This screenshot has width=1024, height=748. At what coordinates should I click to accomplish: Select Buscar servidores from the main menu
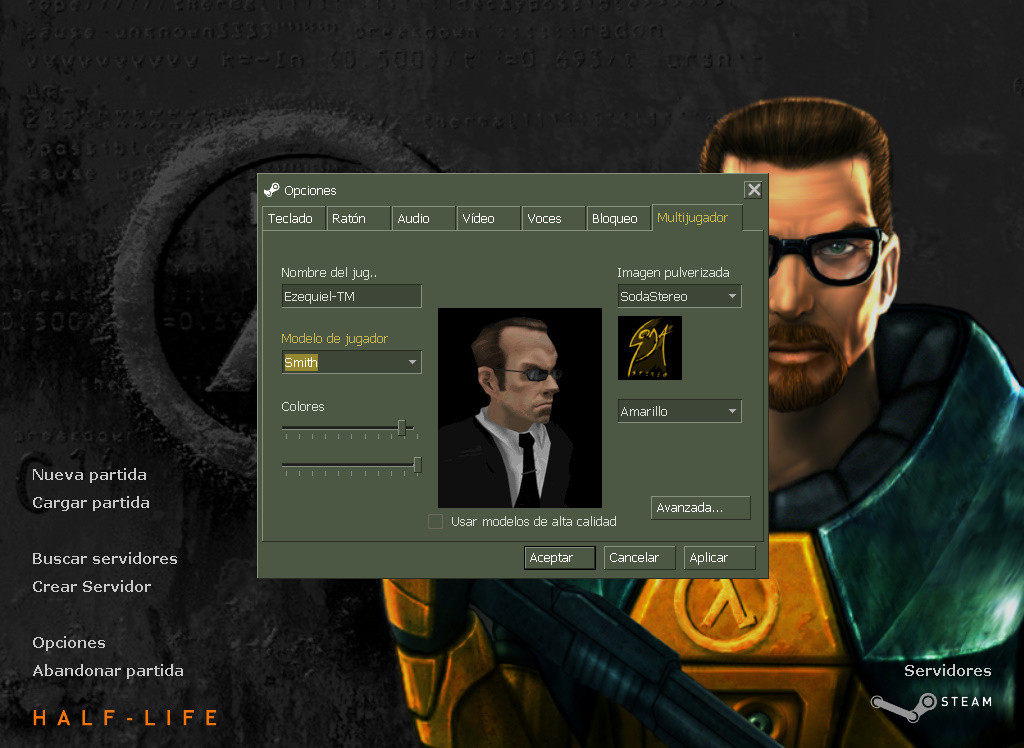point(104,558)
